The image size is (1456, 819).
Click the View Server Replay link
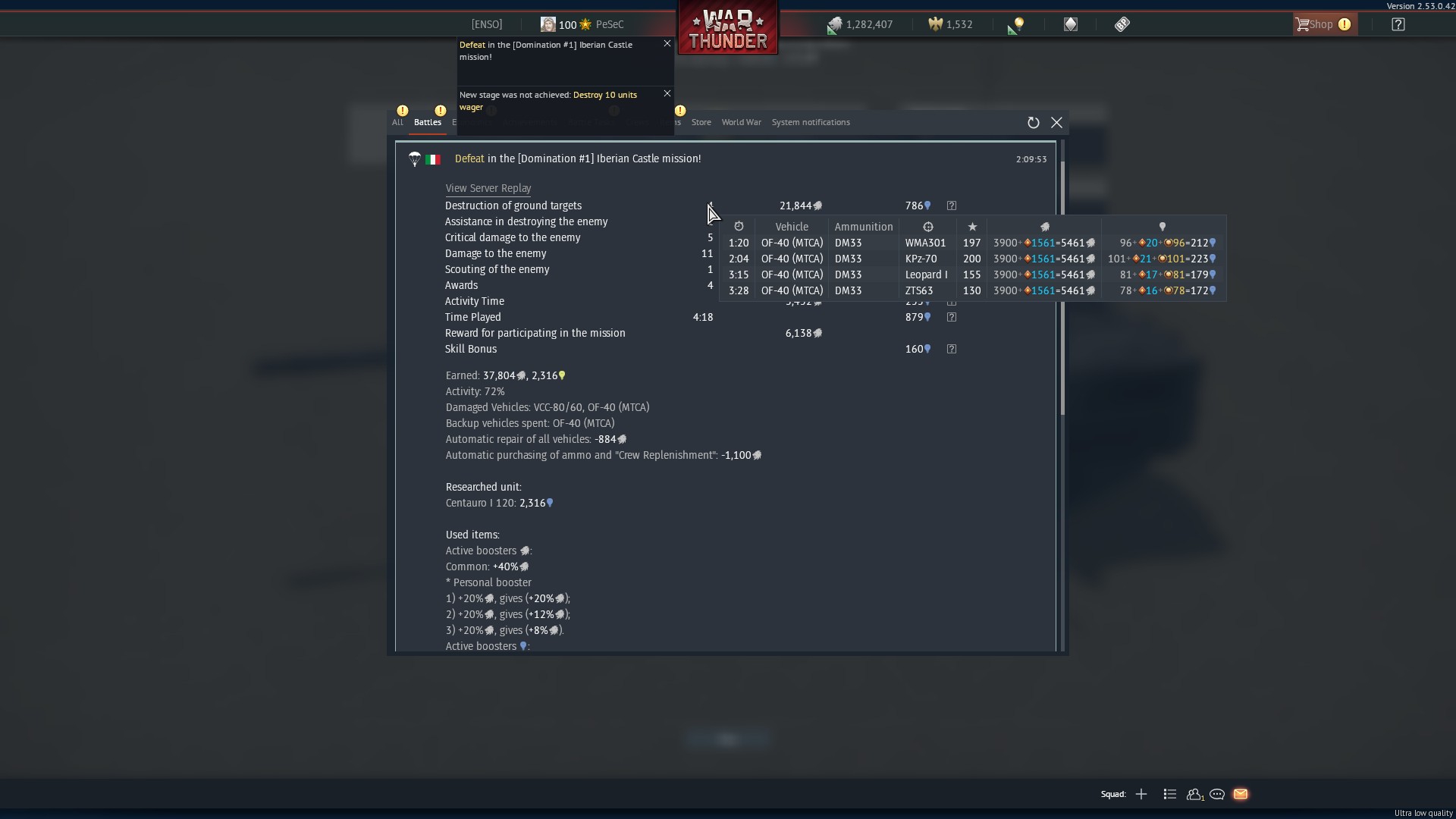click(488, 188)
